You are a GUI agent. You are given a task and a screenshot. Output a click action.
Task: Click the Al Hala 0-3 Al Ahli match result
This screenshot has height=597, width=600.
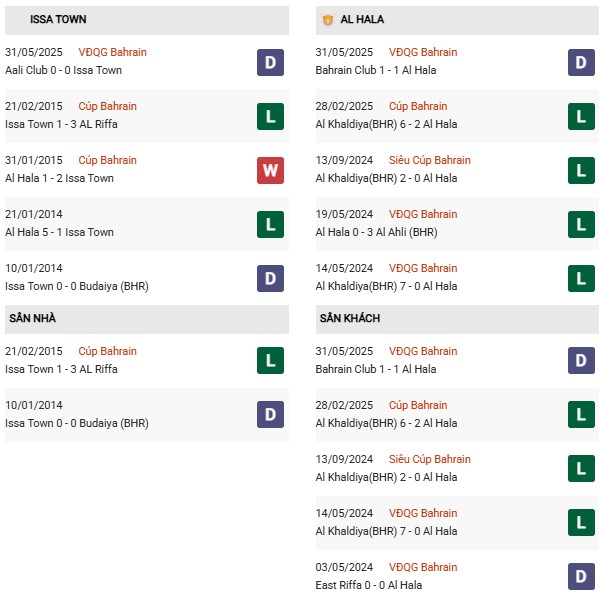click(x=376, y=232)
